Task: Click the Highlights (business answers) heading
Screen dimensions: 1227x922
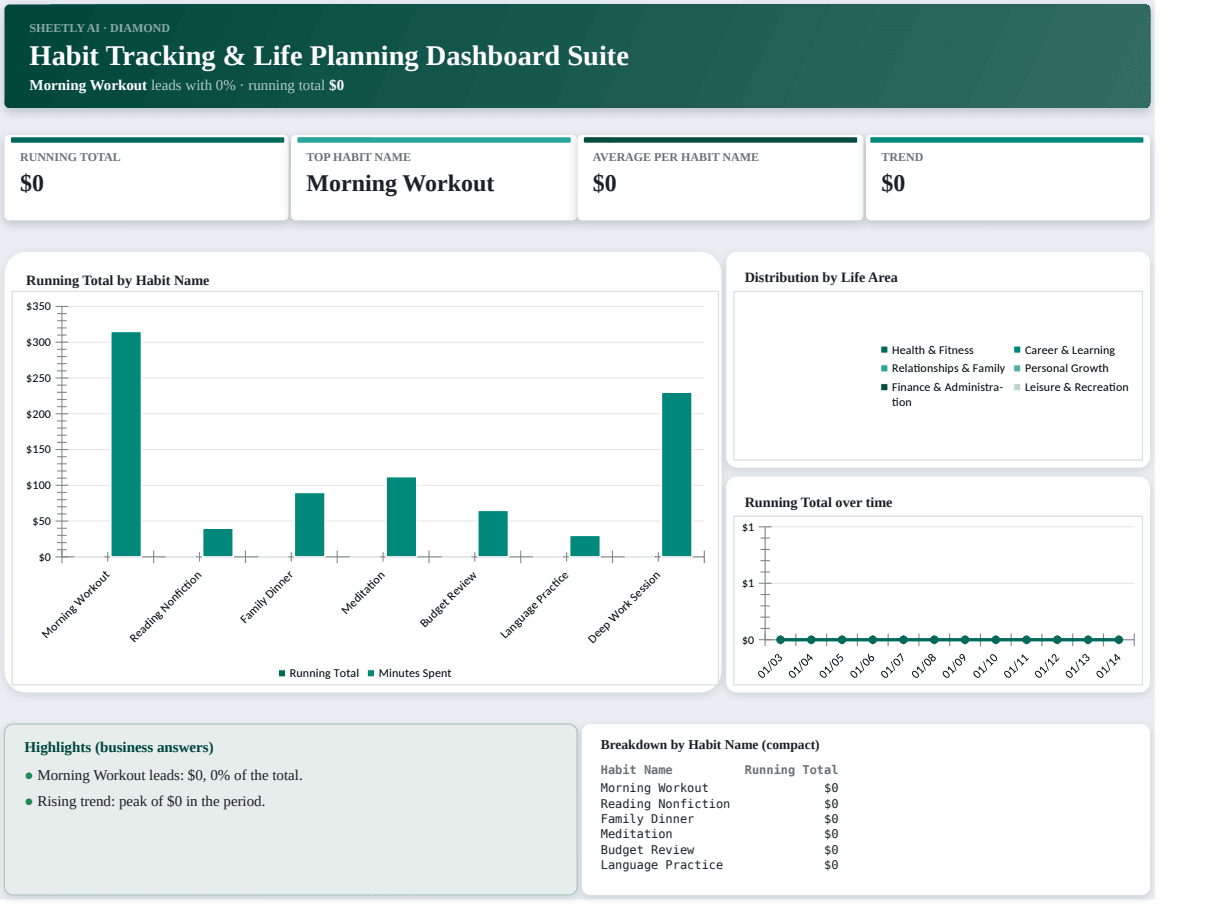Action: pyautogui.click(x=119, y=748)
